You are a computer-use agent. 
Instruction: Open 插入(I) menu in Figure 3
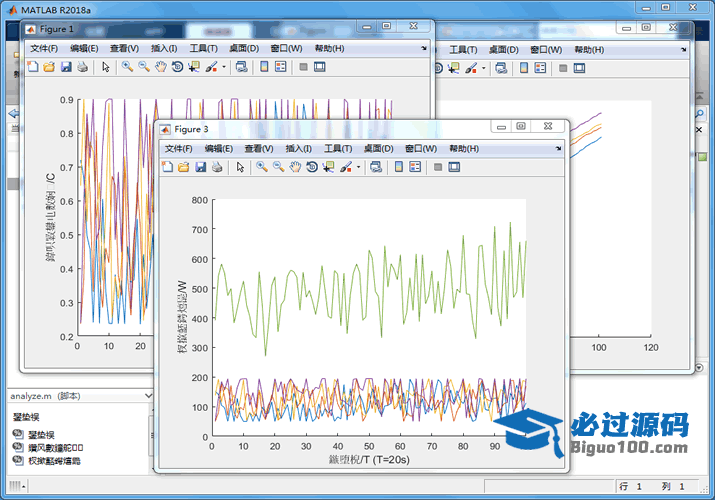pos(298,149)
